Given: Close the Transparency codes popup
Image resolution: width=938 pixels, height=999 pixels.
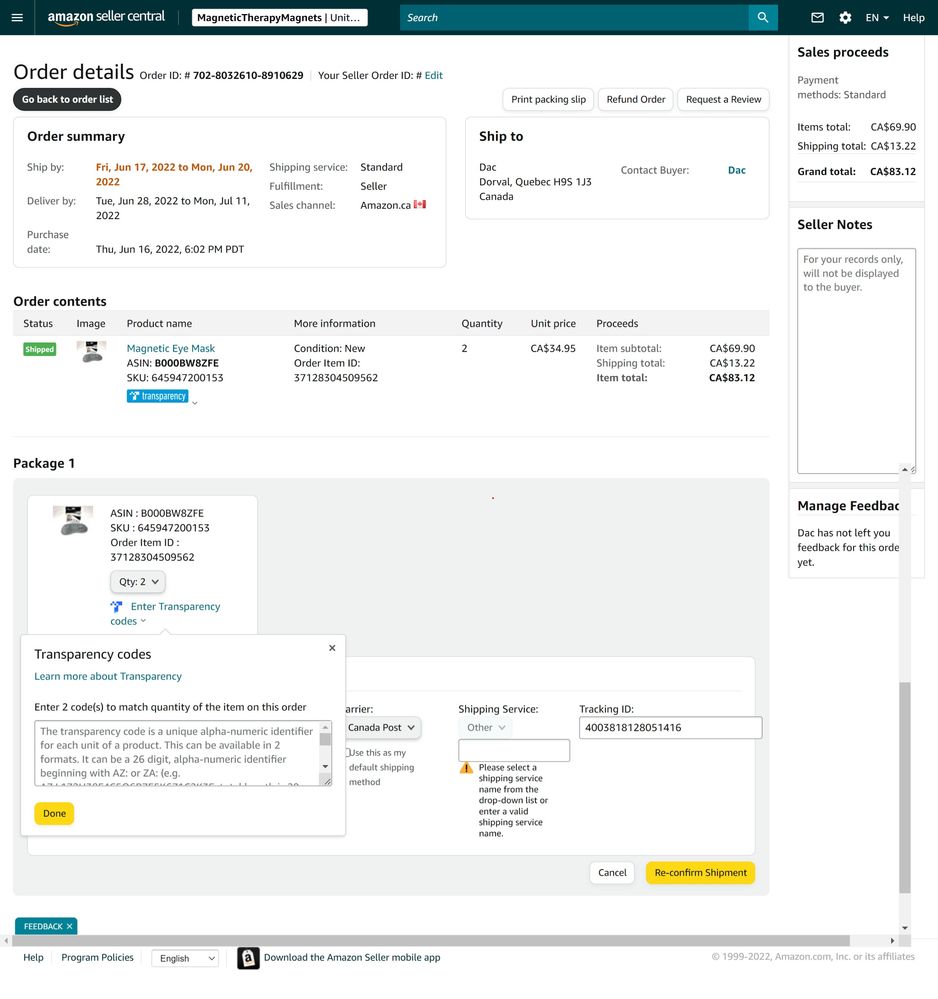Looking at the screenshot, I should pyautogui.click(x=332, y=648).
